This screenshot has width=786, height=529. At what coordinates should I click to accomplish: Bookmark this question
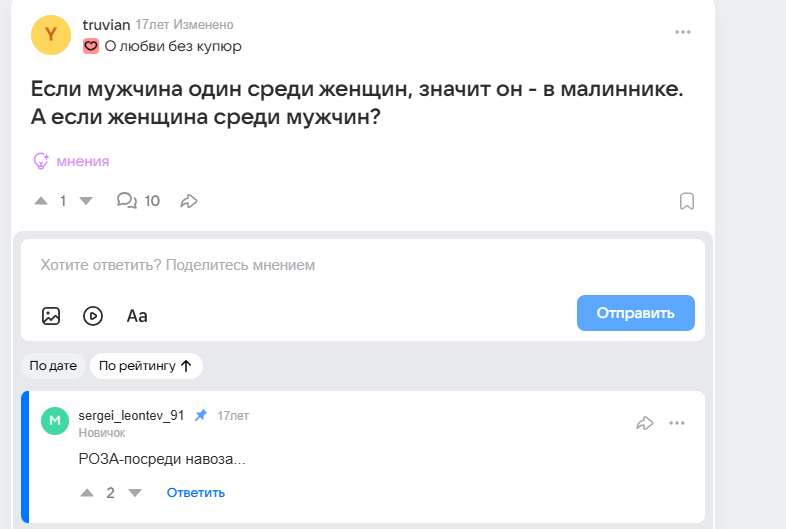coord(687,201)
